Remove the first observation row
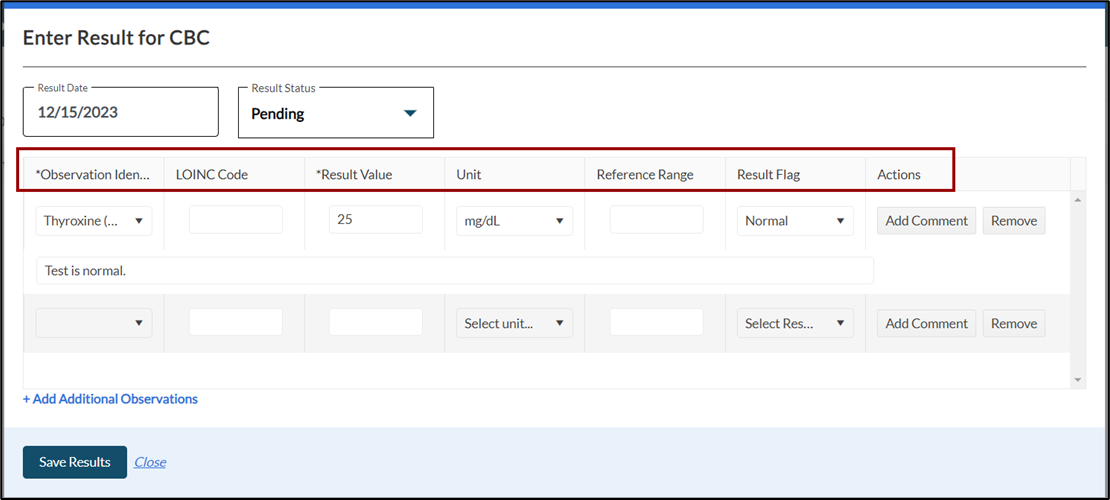 [x=1013, y=221]
